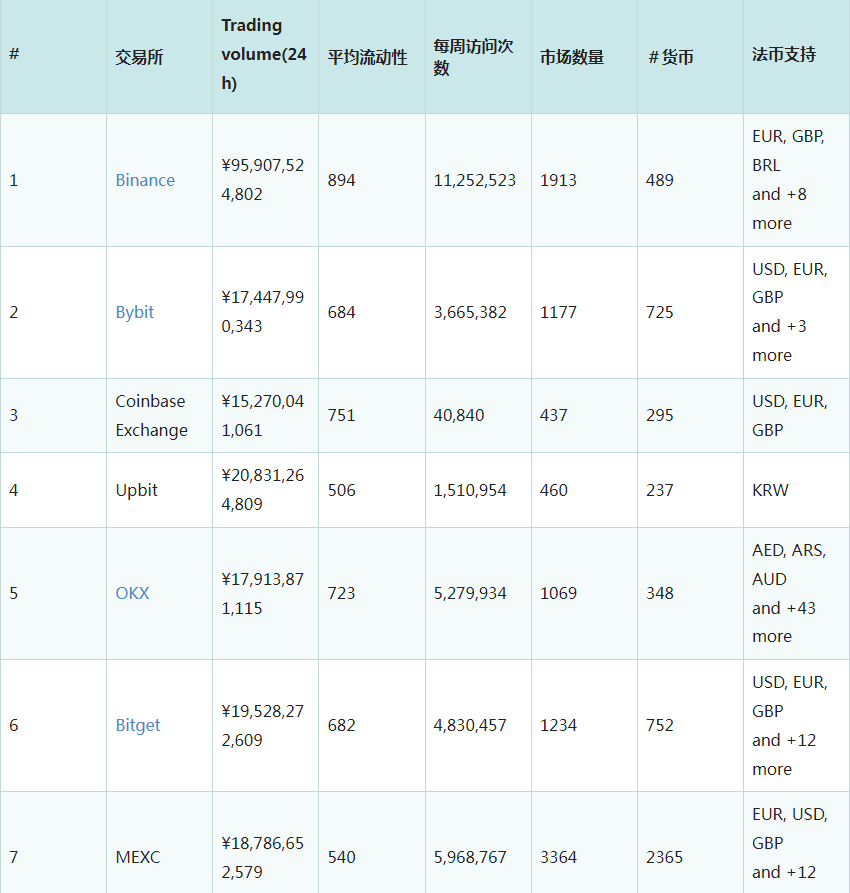
Task: Select market count 1069
Action: [558, 593]
